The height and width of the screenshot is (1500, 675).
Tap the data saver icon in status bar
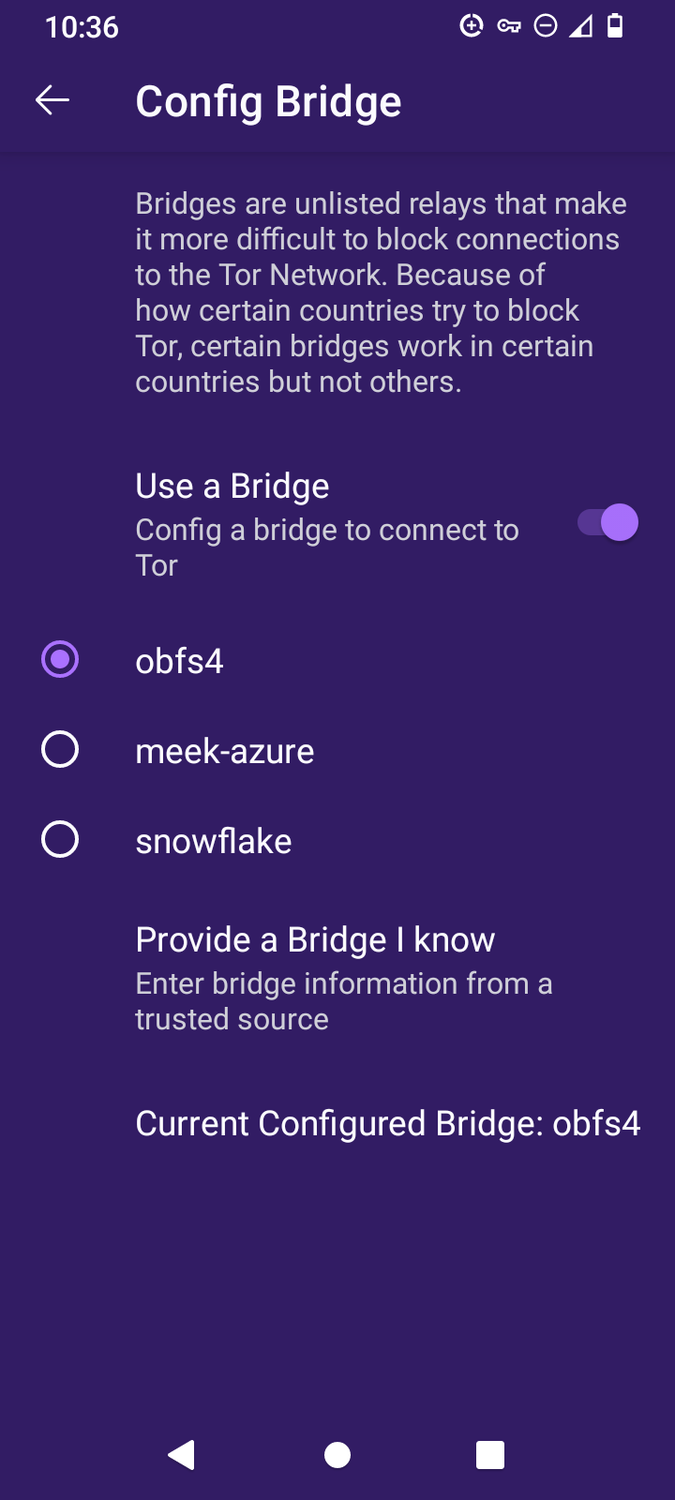pos(471,26)
